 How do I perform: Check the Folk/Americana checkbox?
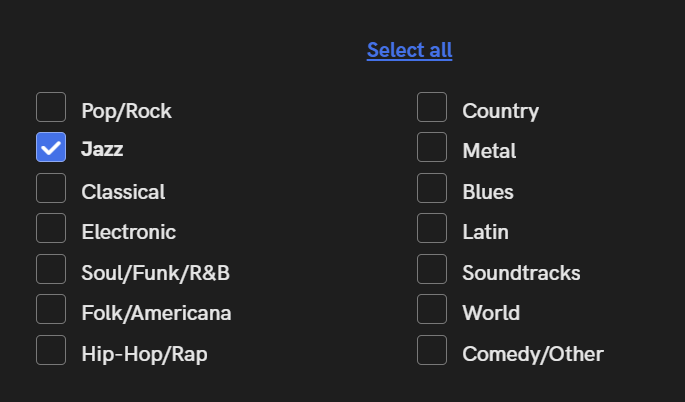[x=51, y=310]
